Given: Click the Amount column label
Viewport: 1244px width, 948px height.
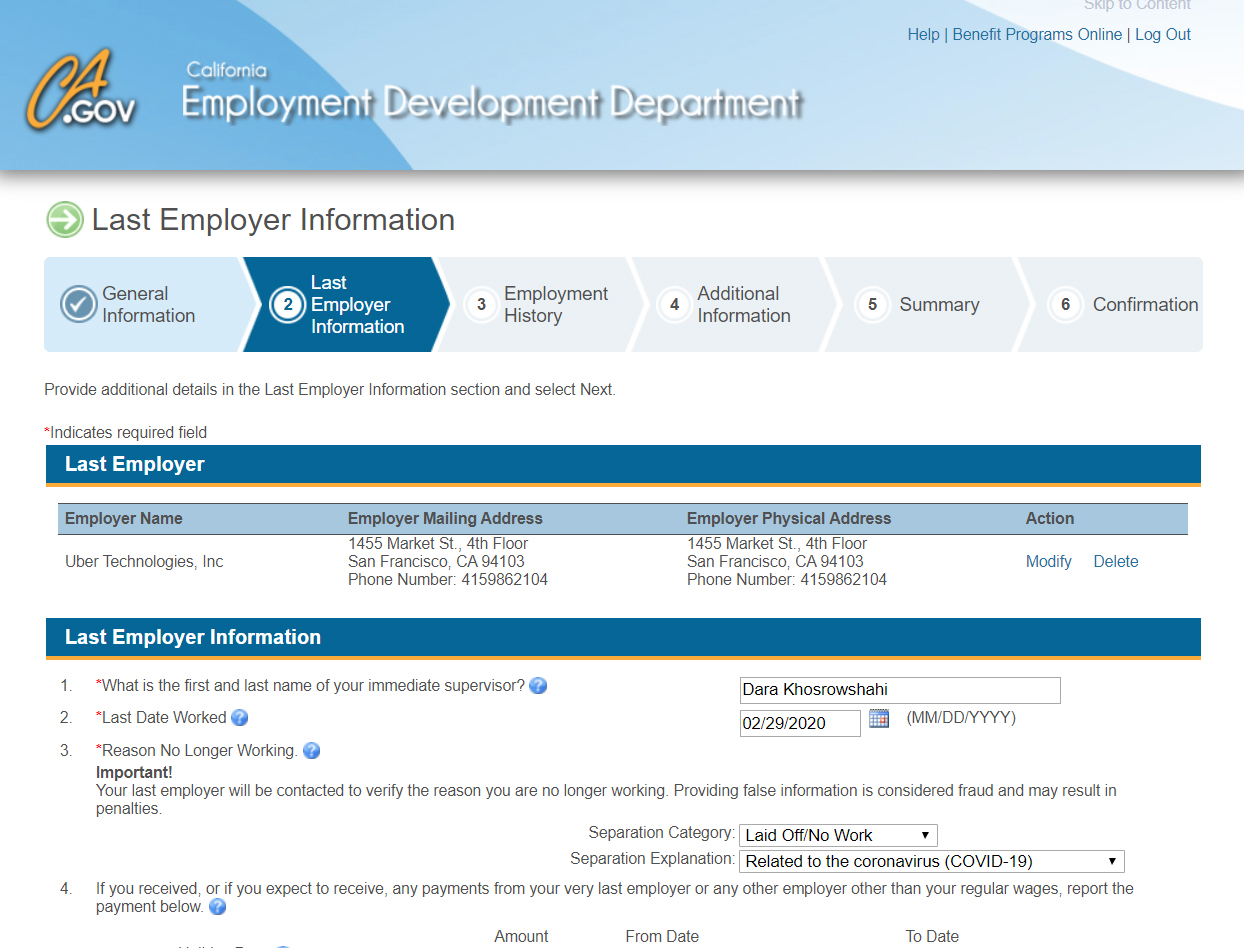Looking at the screenshot, I should pos(521,937).
